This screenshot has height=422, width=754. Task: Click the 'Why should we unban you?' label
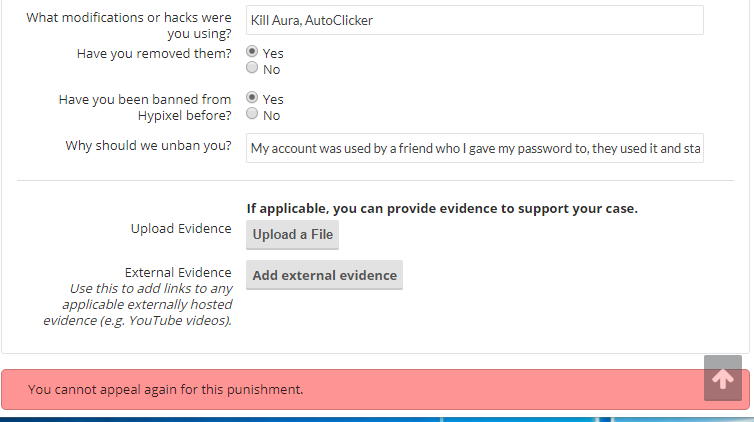pos(148,146)
